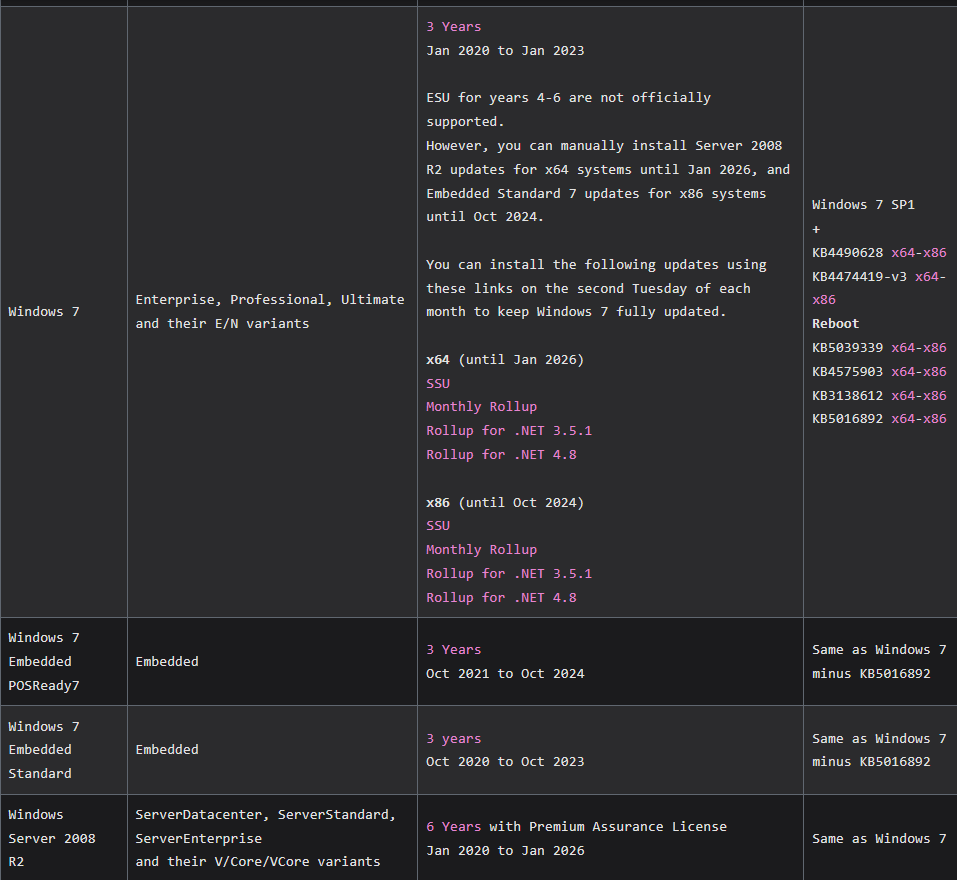957x880 pixels.
Task: Open x86 Rollup for .NET 4.8 link
Action: pos(501,597)
